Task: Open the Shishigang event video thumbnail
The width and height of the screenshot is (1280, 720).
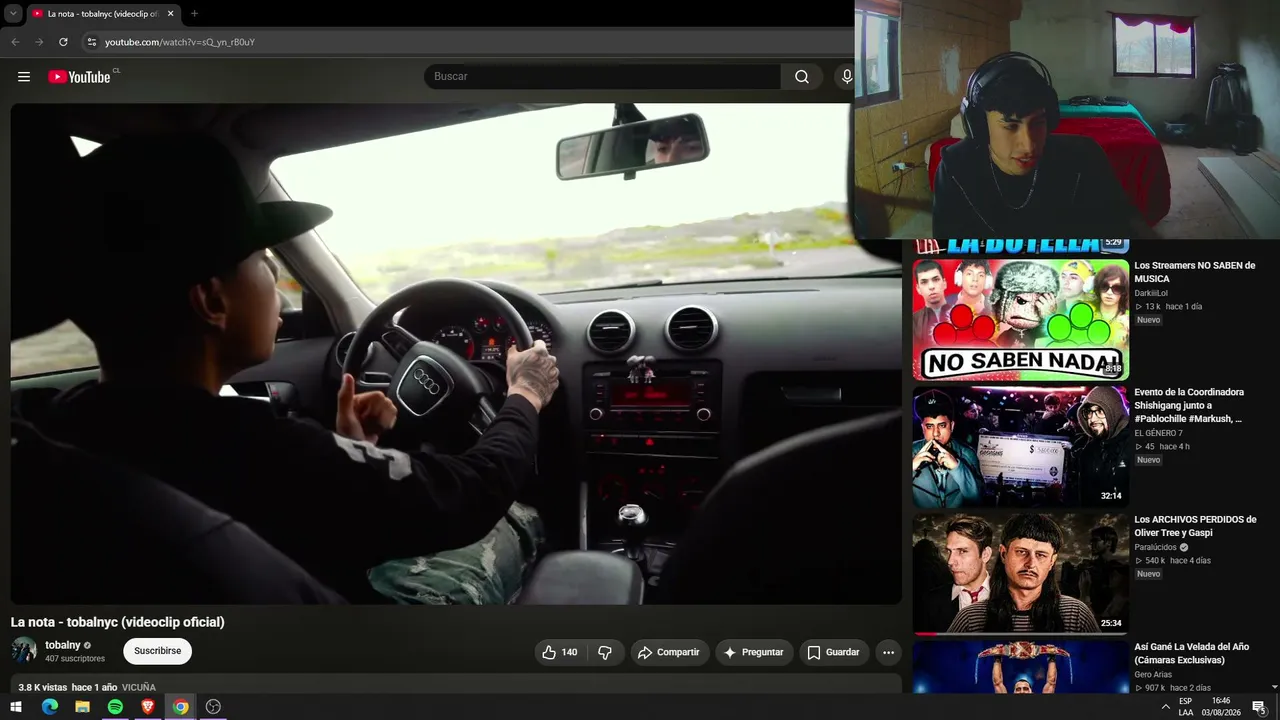Action: click(1020, 447)
